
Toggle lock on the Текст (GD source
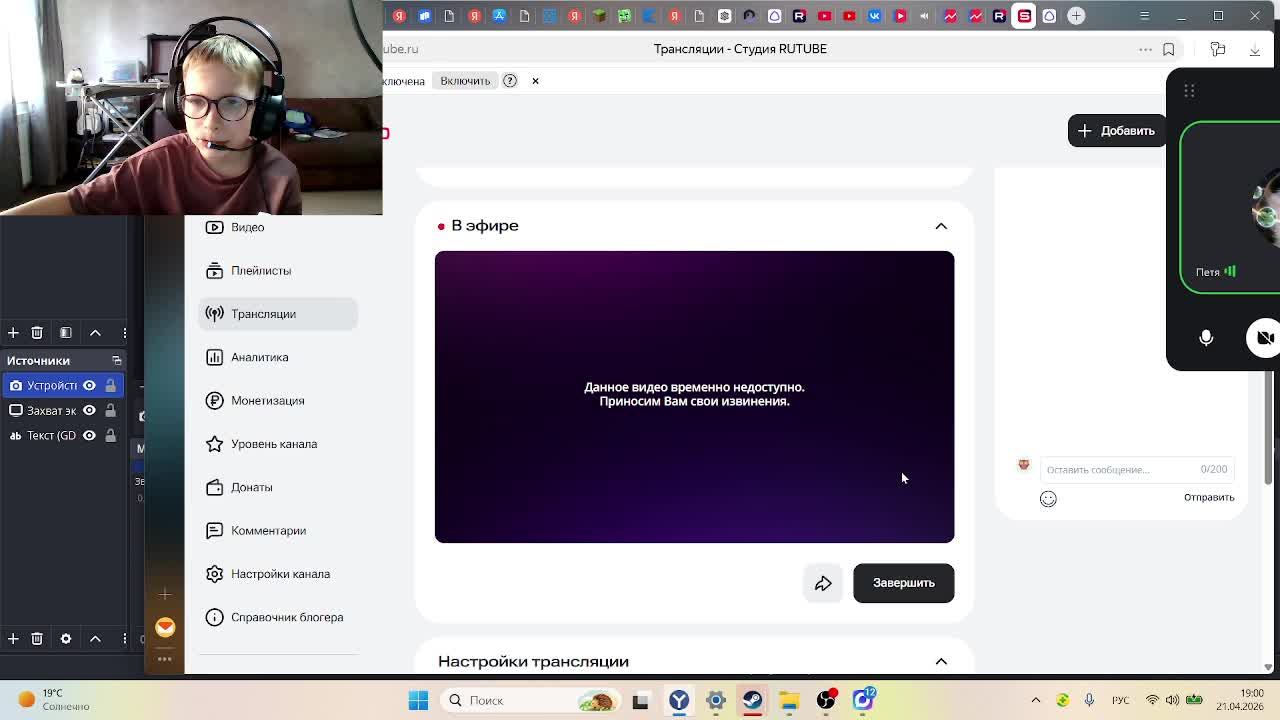point(110,435)
